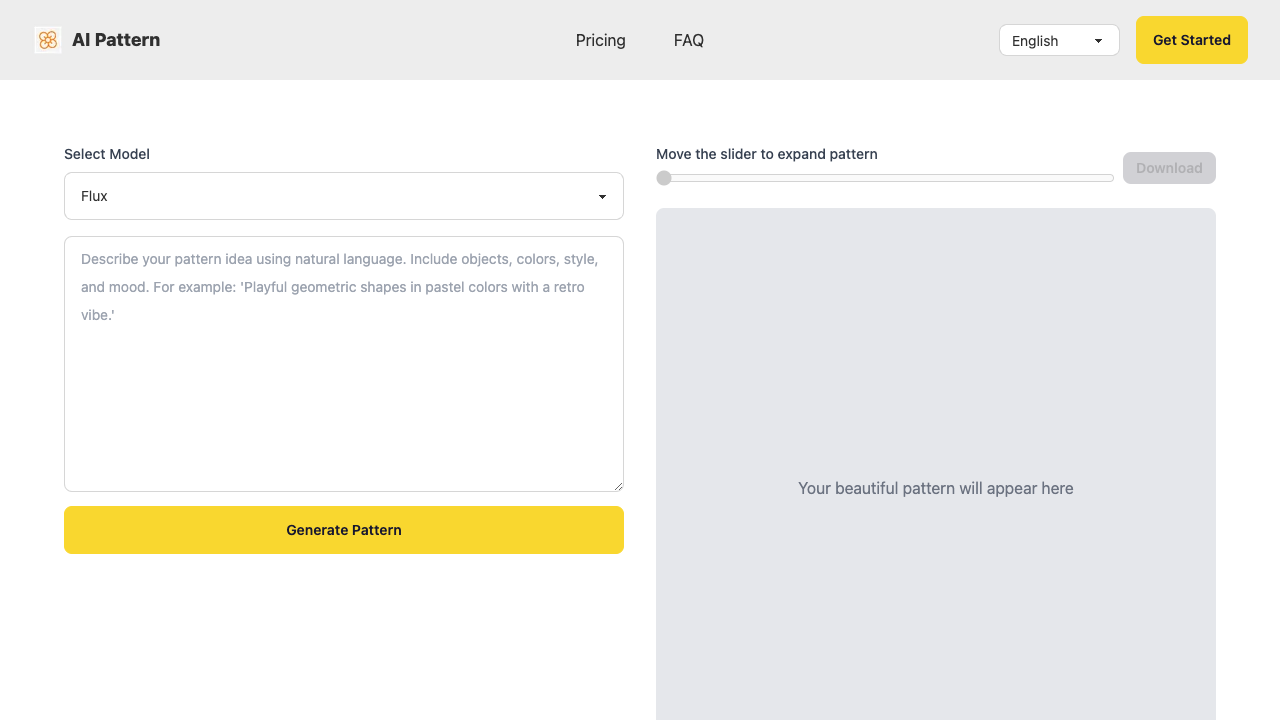
Task: Open the Pricing page
Action: click(x=600, y=40)
